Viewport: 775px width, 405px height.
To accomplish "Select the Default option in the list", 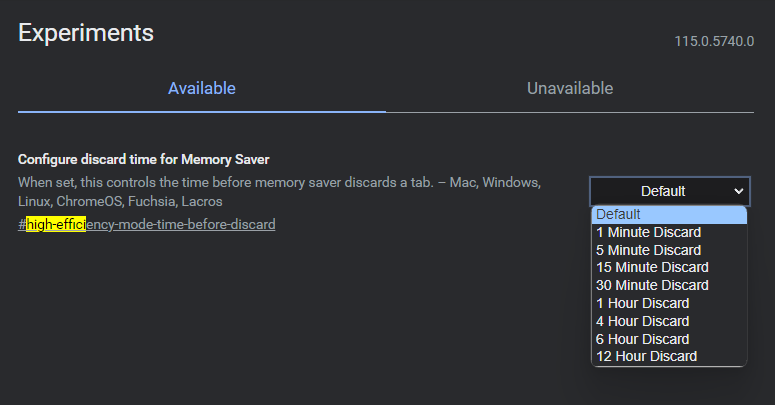I will pos(668,214).
